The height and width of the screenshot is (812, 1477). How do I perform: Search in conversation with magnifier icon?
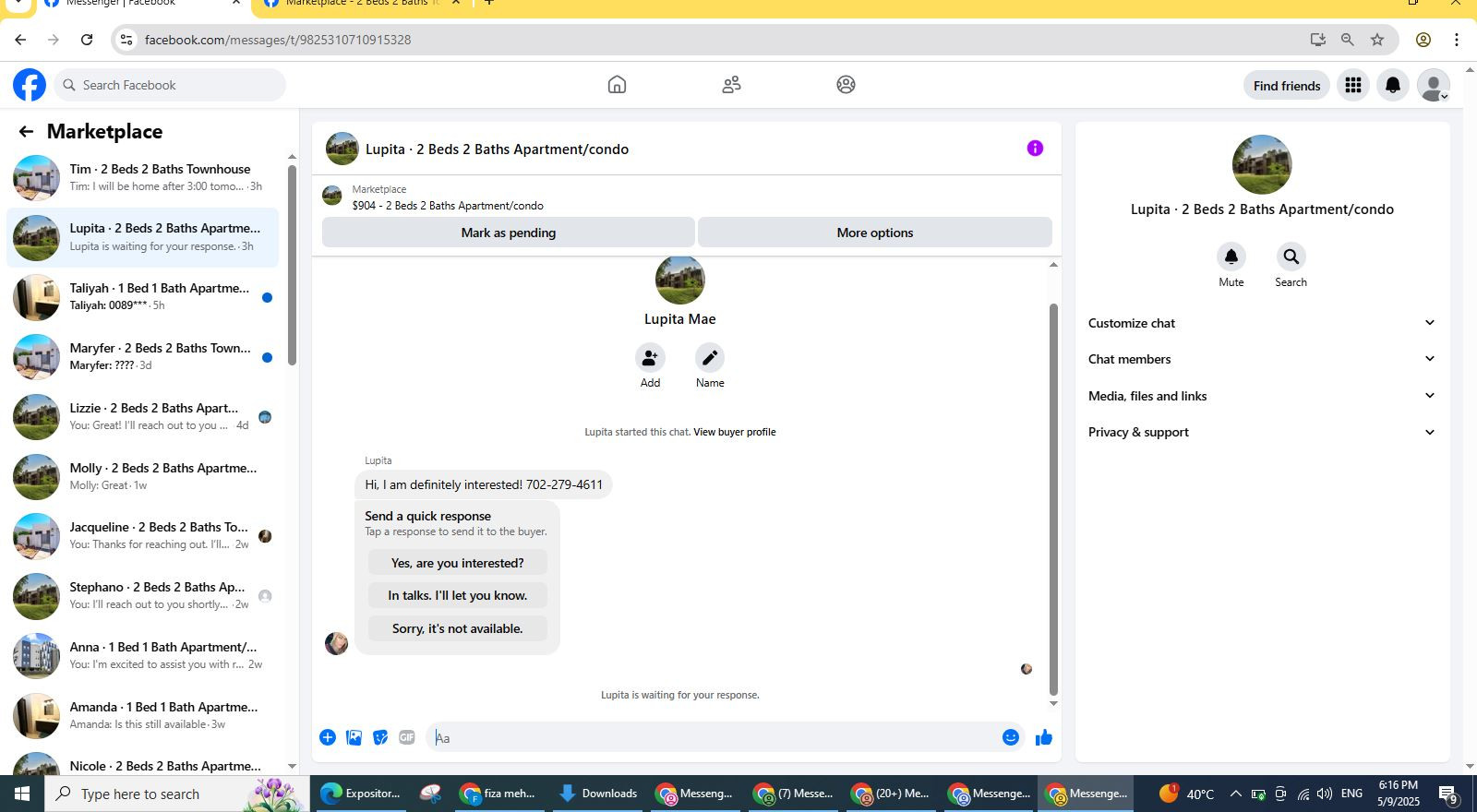pyautogui.click(x=1291, y=257)
